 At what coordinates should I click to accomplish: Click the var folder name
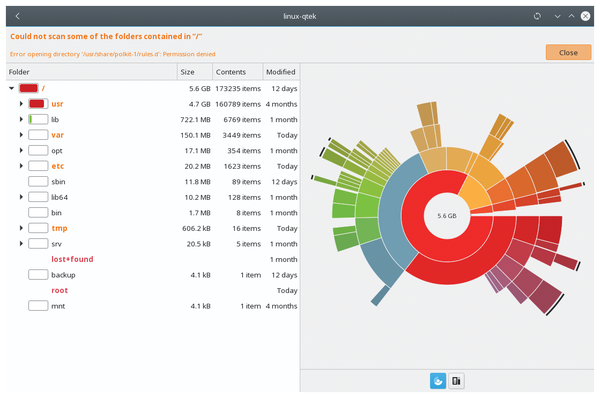pos(57,135)
